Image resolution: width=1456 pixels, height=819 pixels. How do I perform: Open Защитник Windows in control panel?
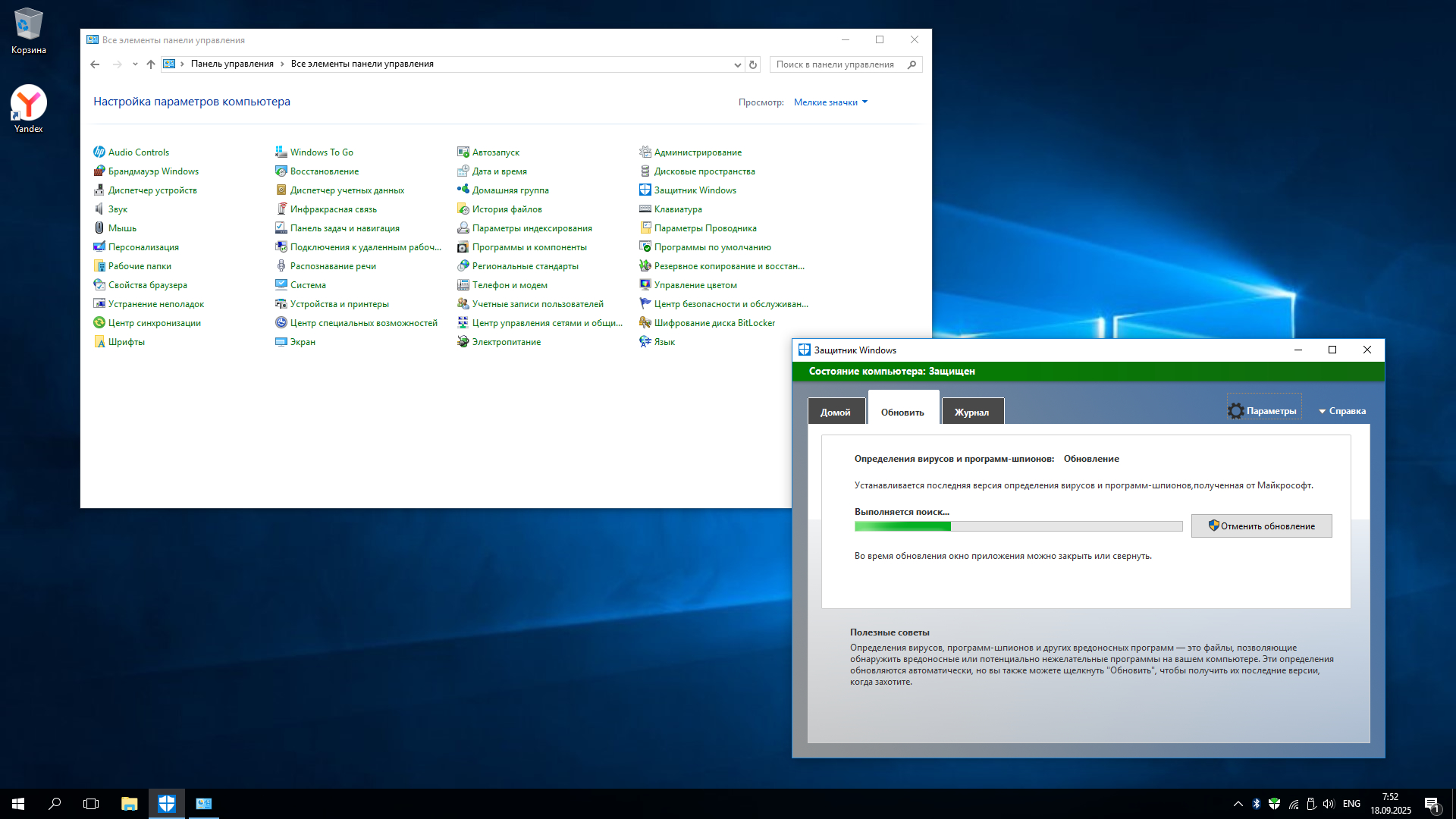695,190
